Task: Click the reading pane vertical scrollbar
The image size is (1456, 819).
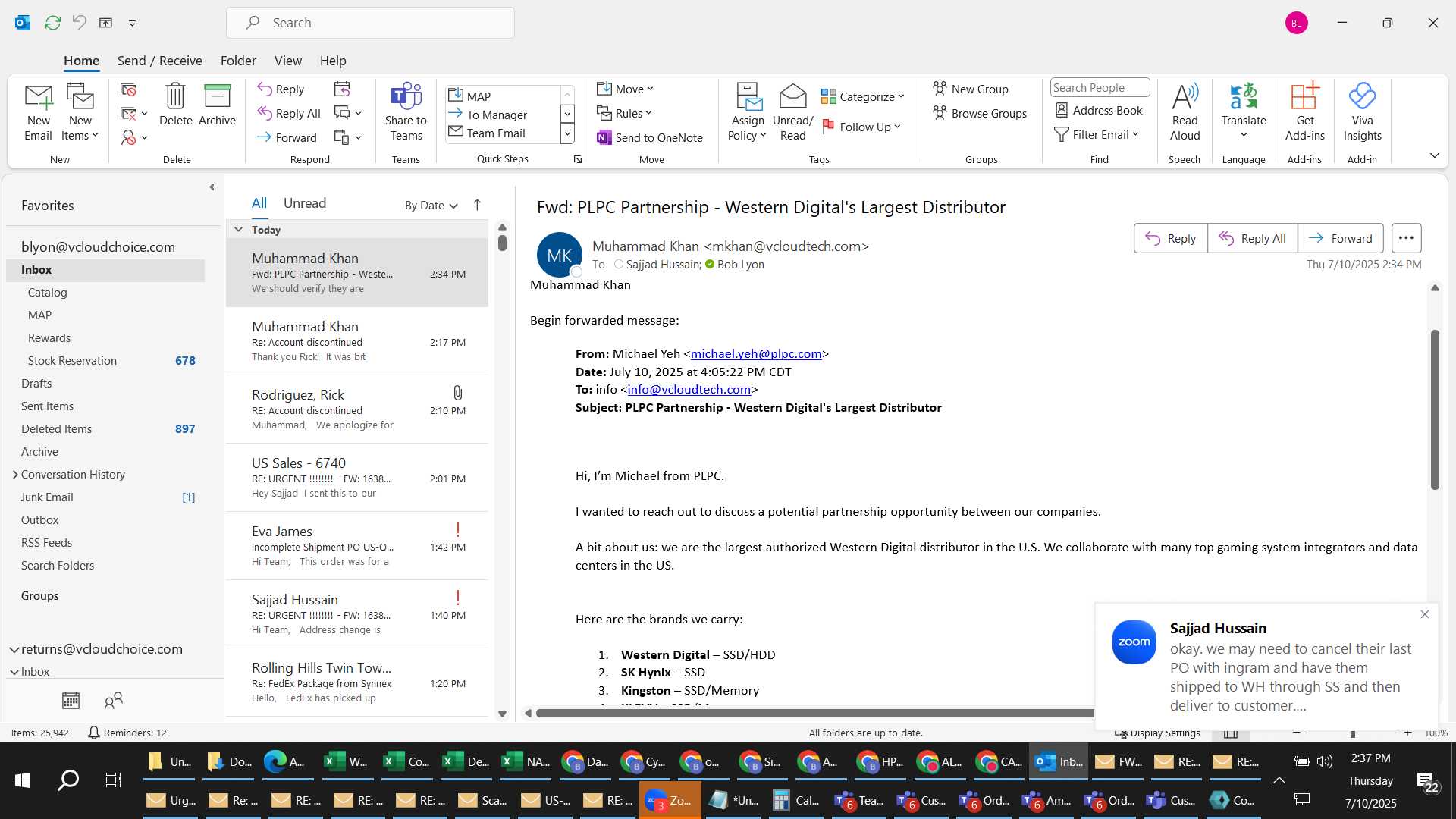Action: pos(1434,409)
